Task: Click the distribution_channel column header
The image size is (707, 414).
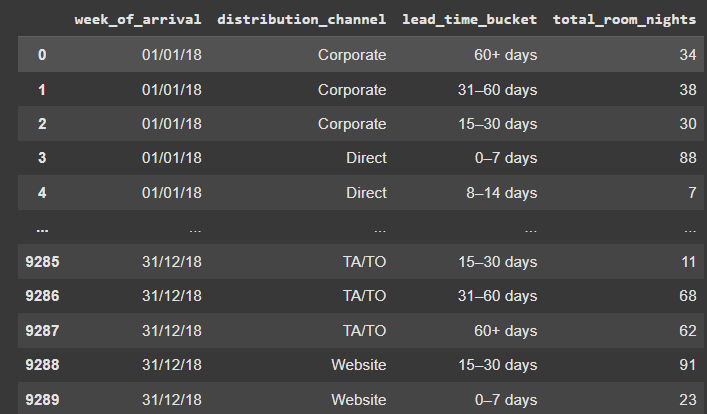Action: [x=301, y=19]
